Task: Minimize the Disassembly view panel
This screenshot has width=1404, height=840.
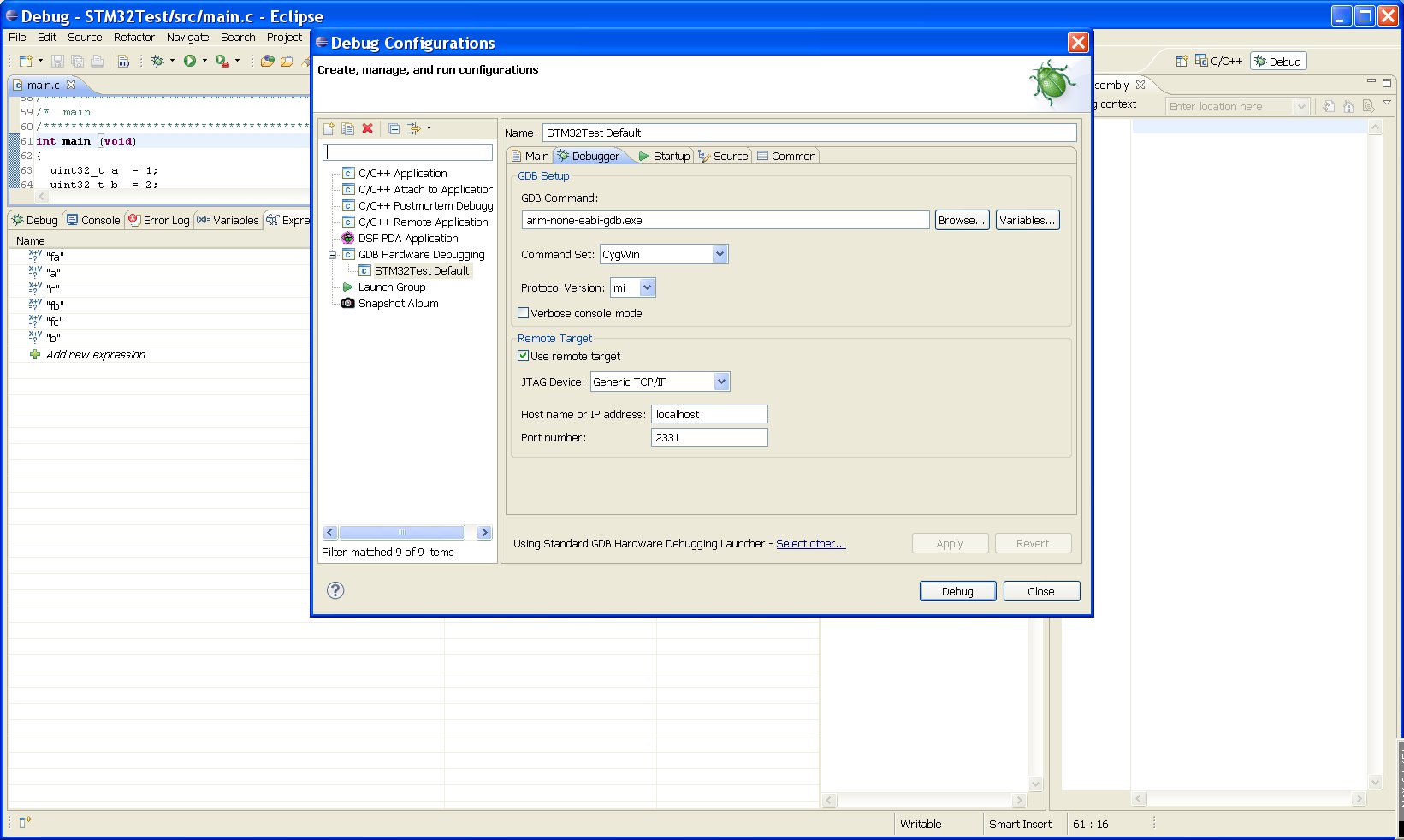Action: [1371, 82]
